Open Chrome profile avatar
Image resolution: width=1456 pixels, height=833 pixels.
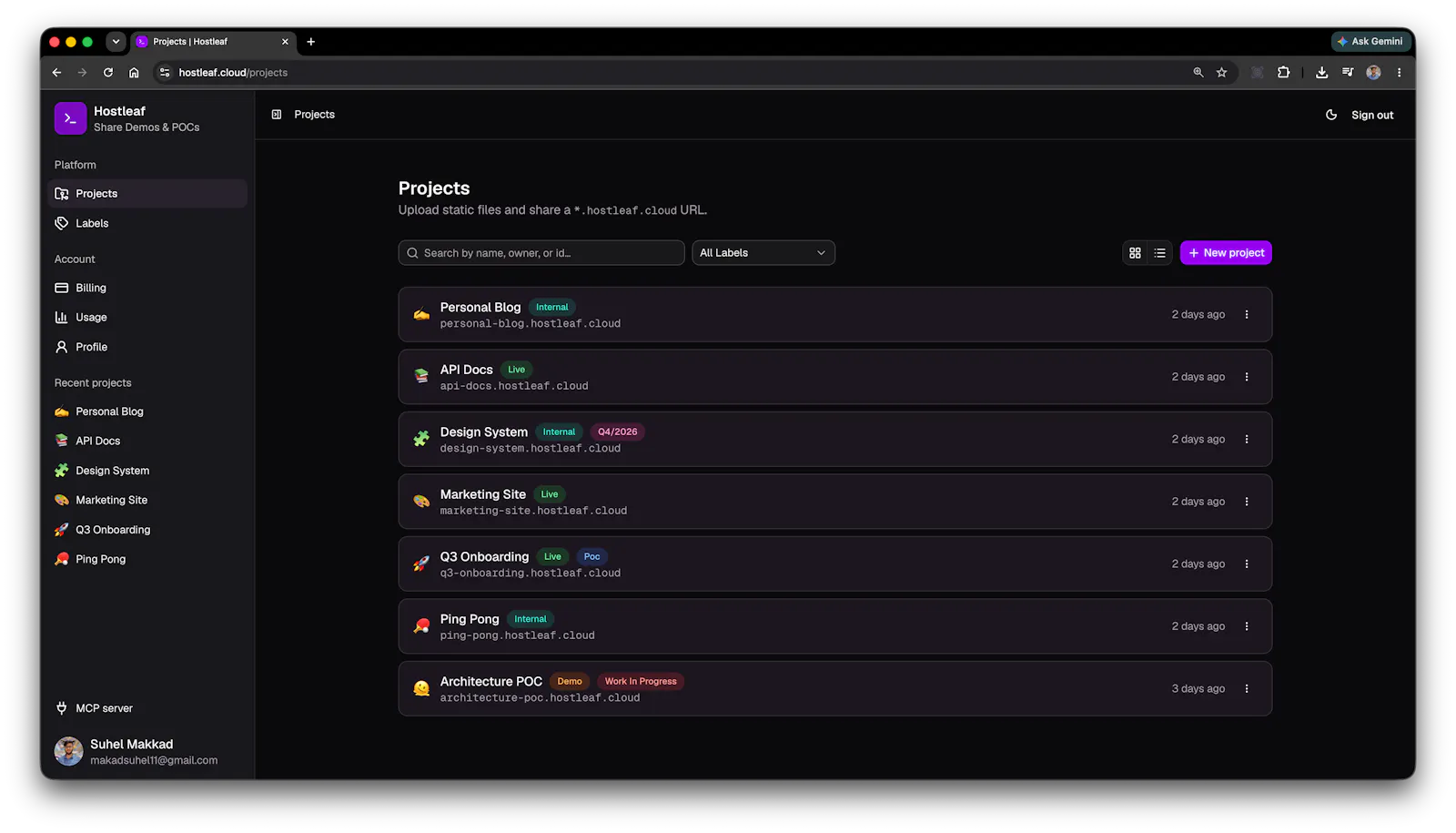click(x=1374, y=73)
